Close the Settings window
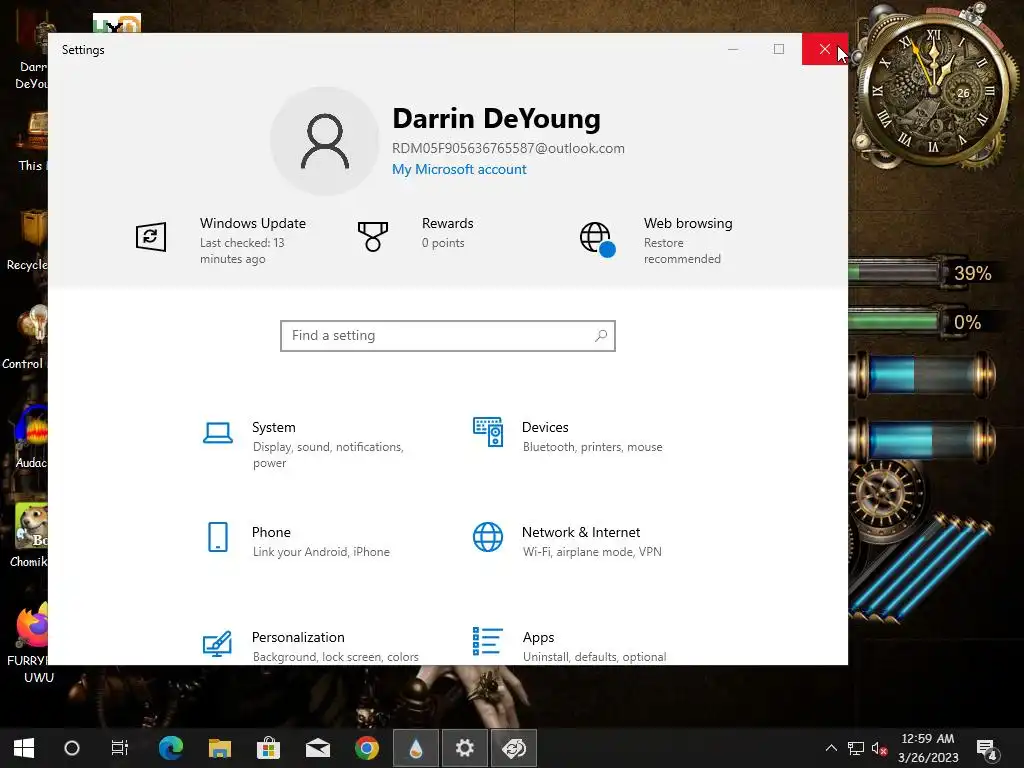1024x768 pixels. click(825, 49)
